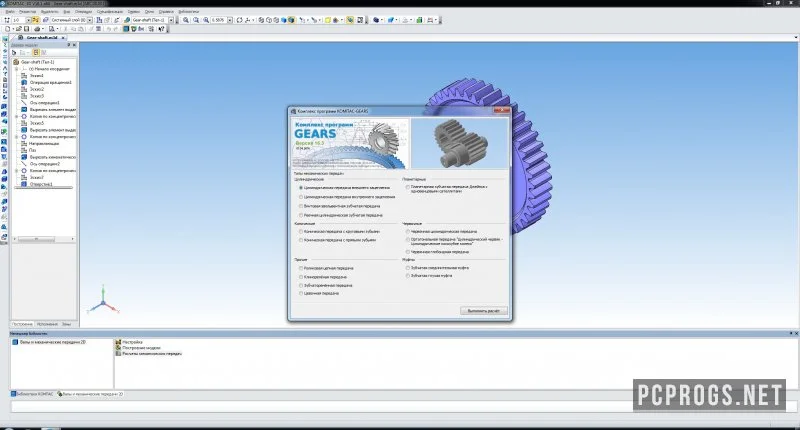Select Ось операции:1 in model tree
Image resolution: width=800 pixels, height=430 pixels.
pos(44,103)
